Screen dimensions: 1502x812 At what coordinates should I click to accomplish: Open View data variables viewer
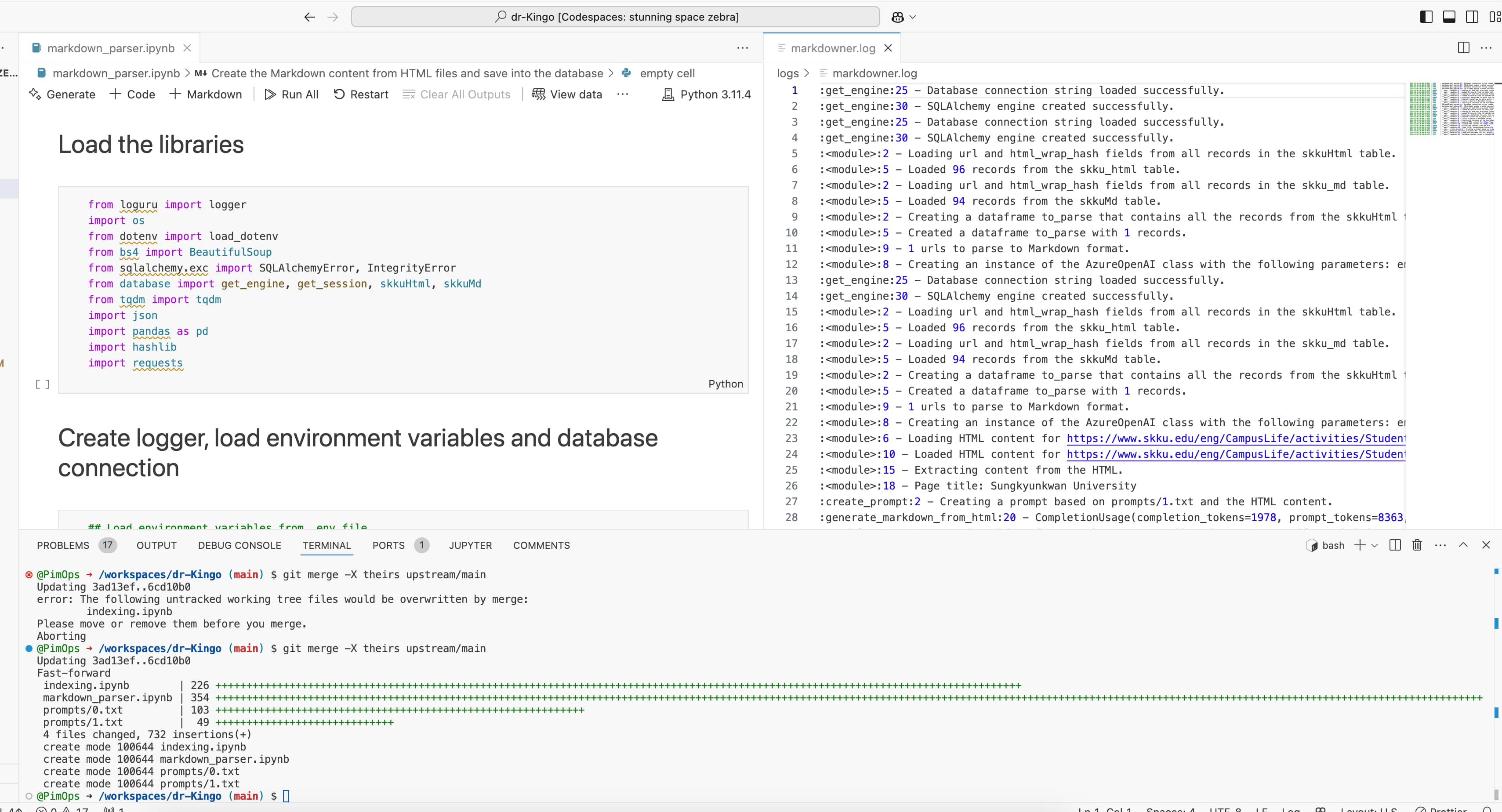567,94
